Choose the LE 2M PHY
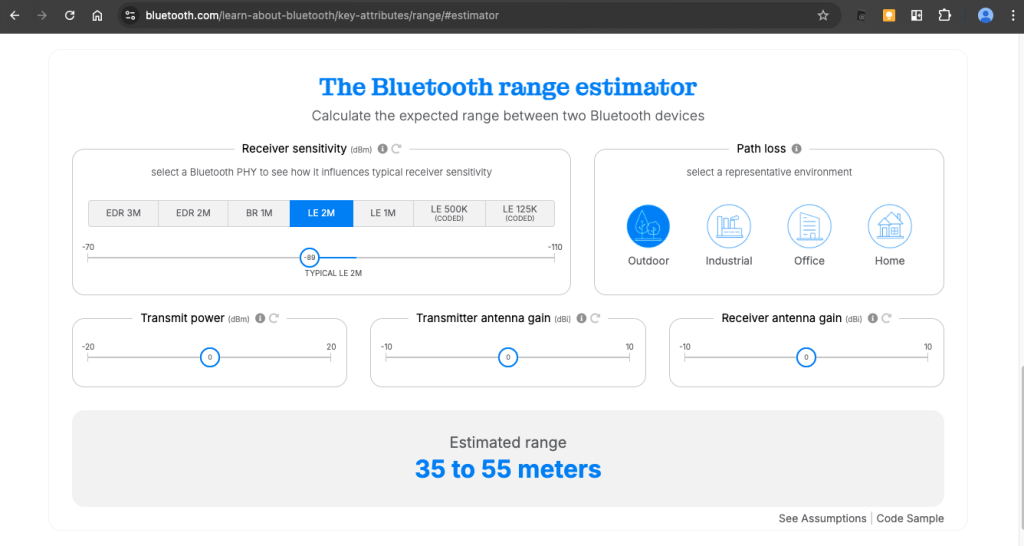Viewport: 1024px width, 546px height. tap(321, 214)
